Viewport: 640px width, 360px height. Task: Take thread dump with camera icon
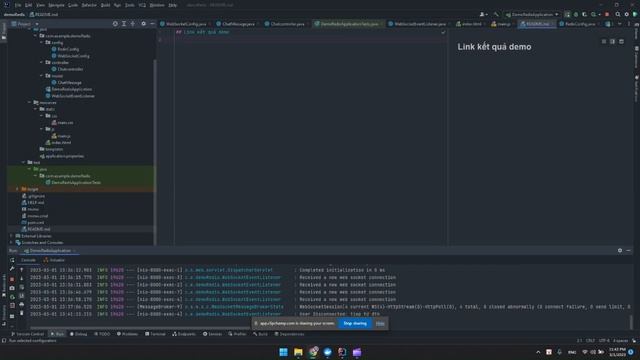pos(12,288)
